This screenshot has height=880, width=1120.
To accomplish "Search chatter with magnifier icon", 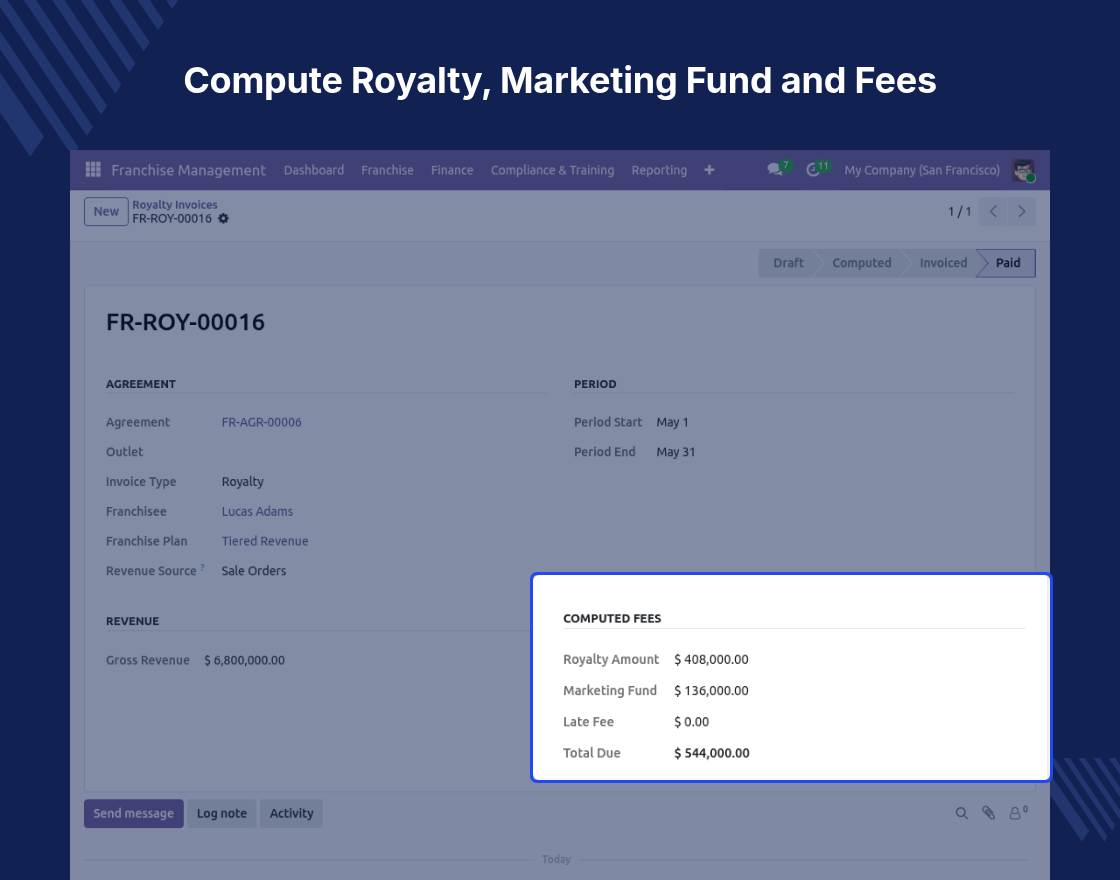I will coord(961,813).
